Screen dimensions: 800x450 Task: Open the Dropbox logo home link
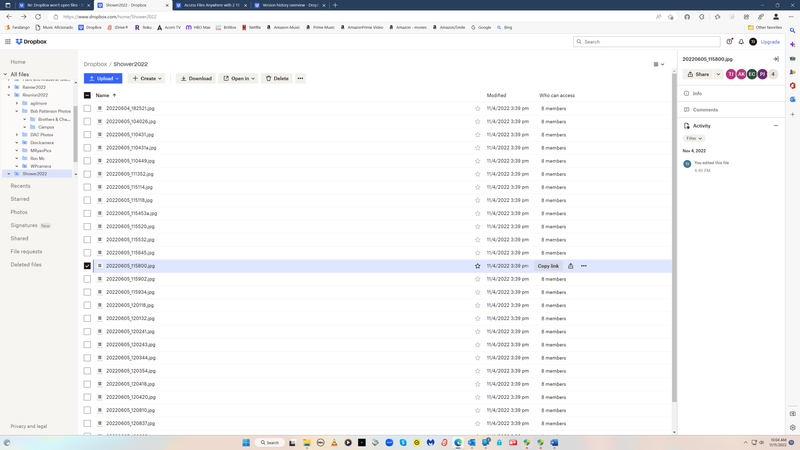tap(31, 42)
